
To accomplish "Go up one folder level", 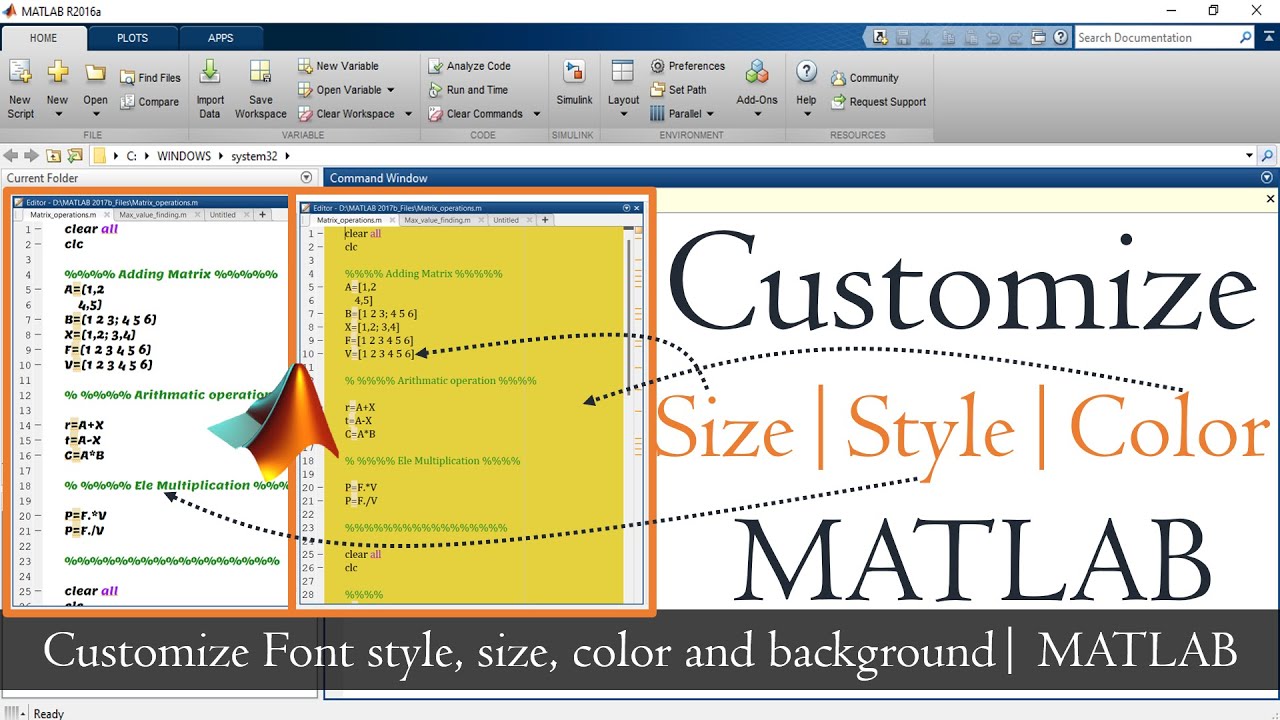I will click(x=53, y=156).
